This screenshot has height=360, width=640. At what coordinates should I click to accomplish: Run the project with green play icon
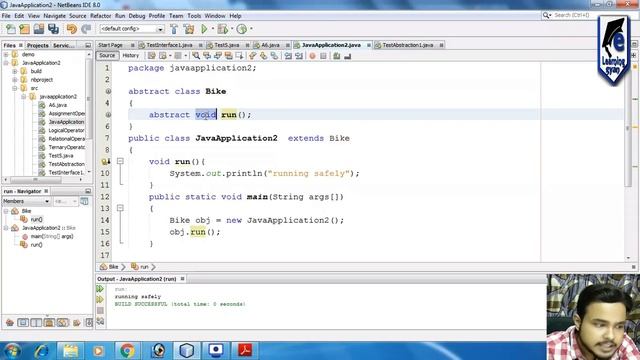(204, 29)
